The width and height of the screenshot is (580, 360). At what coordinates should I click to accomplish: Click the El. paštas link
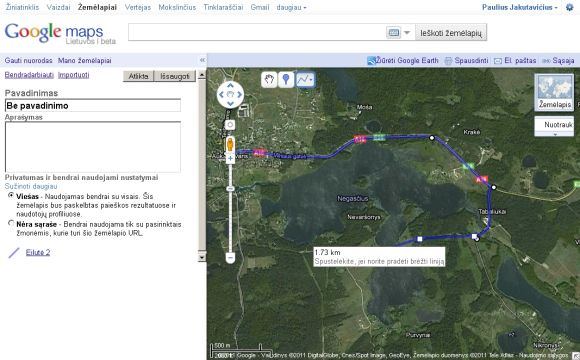[x=520, y=60]
